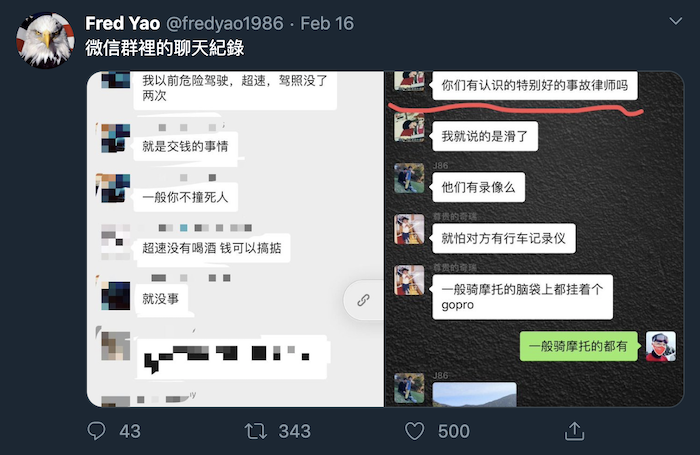Click the 500 likes count

454,431
